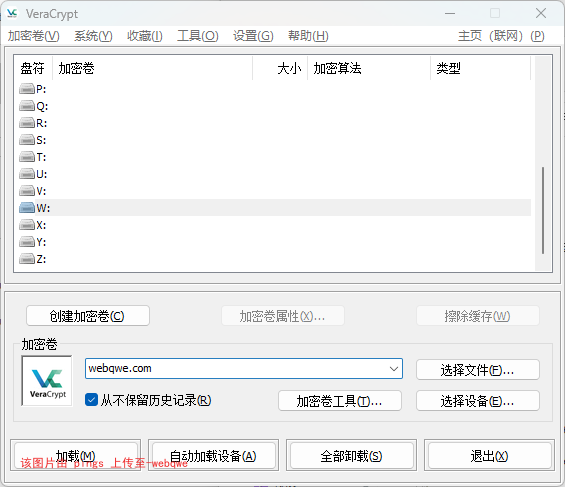Click the 退出(X) exit button
565x487 pixels.
pyautogui.click(x=489, y=456)
